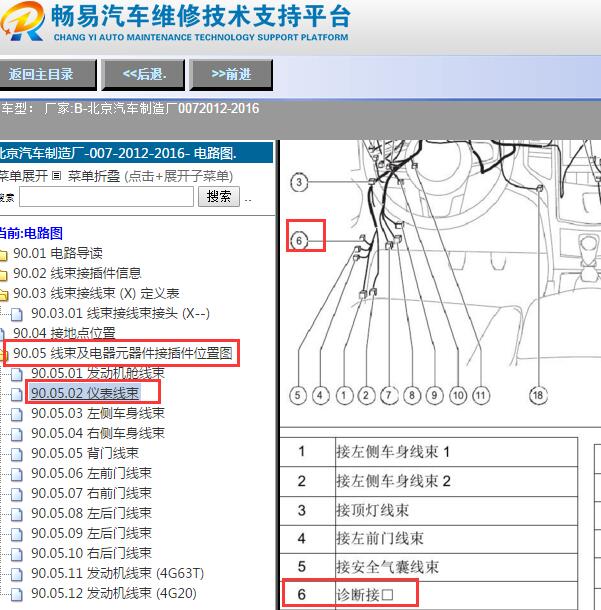Open 90.05.06 左前门线束 page
Screen dimensions: 601x610
[x=91, y=473]
